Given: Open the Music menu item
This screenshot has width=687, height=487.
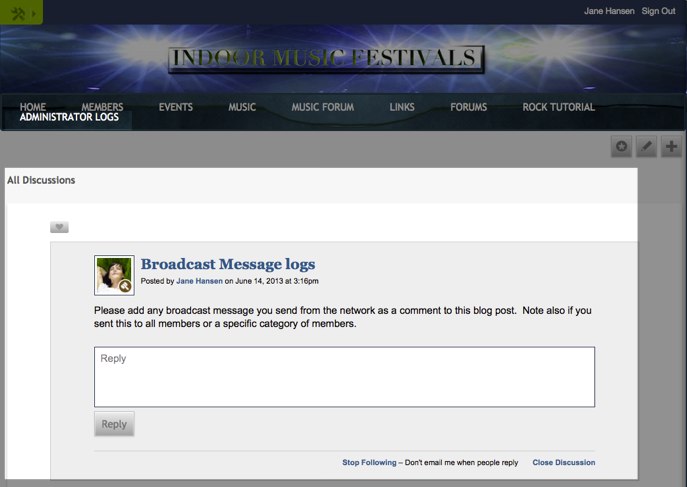Looking at the screenshot, I should pyautogui.click(x=242, y=107).
